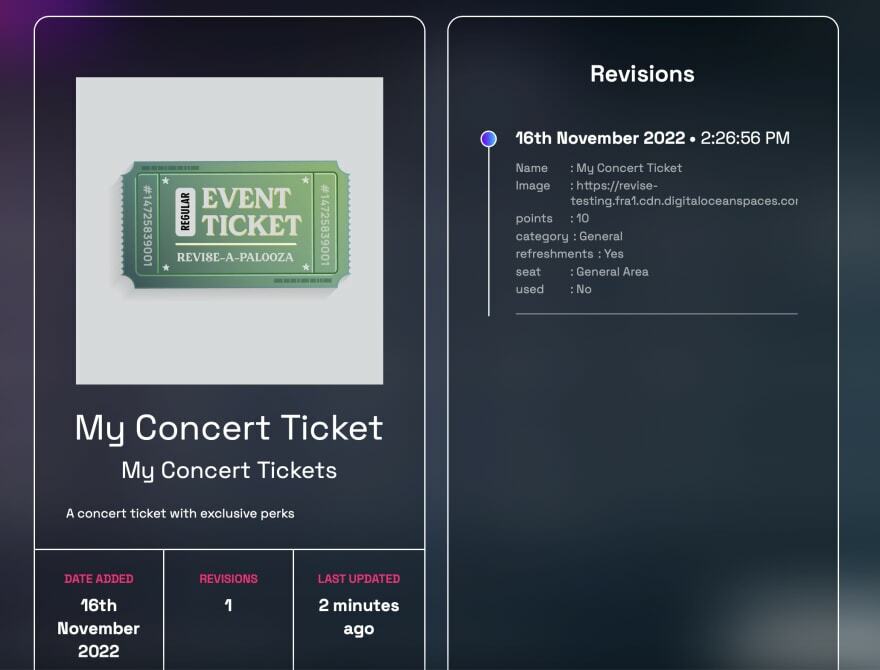Click the used No row

[x=554, y=290]
